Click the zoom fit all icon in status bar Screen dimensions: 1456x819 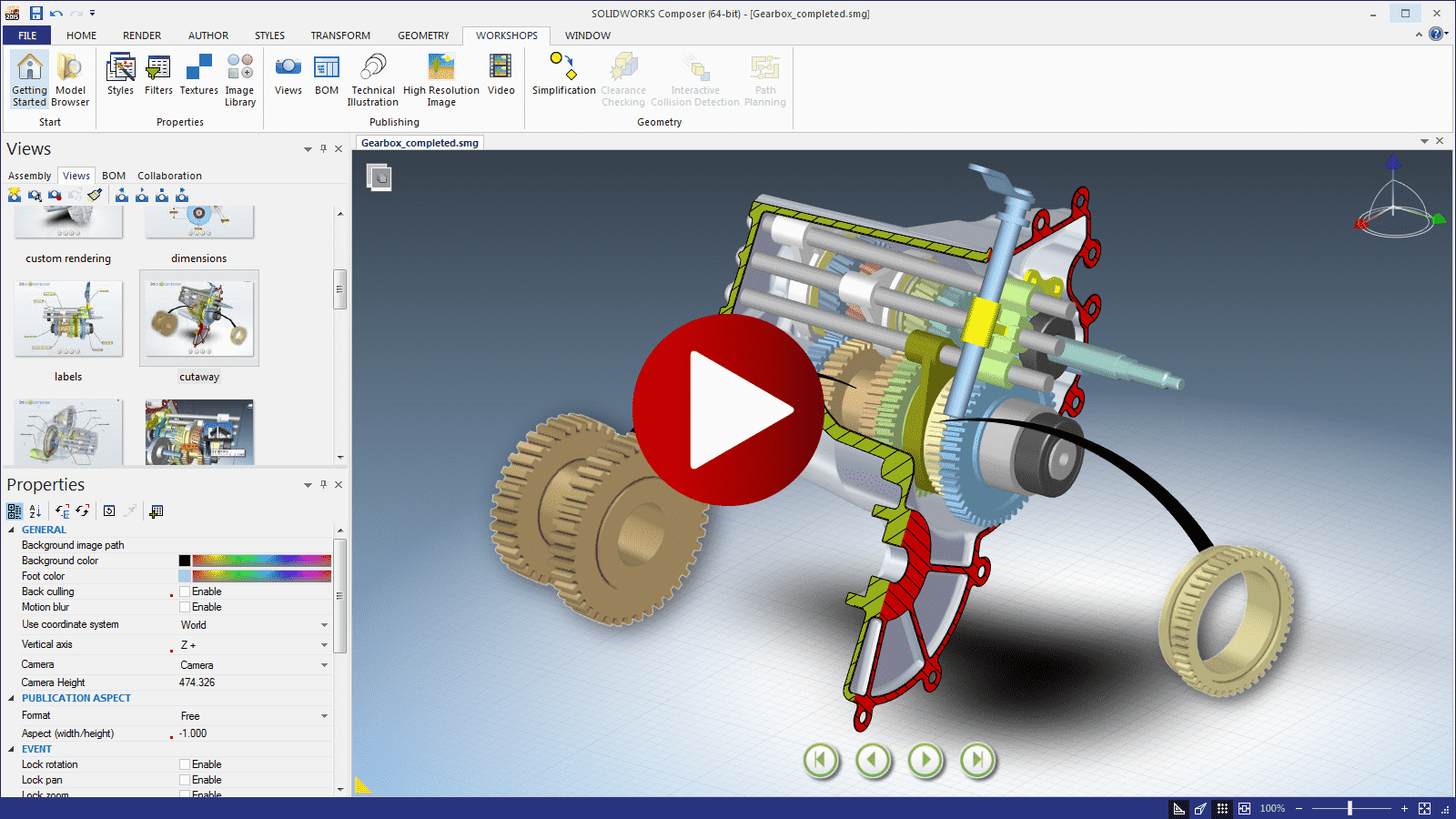(1424, 808)
